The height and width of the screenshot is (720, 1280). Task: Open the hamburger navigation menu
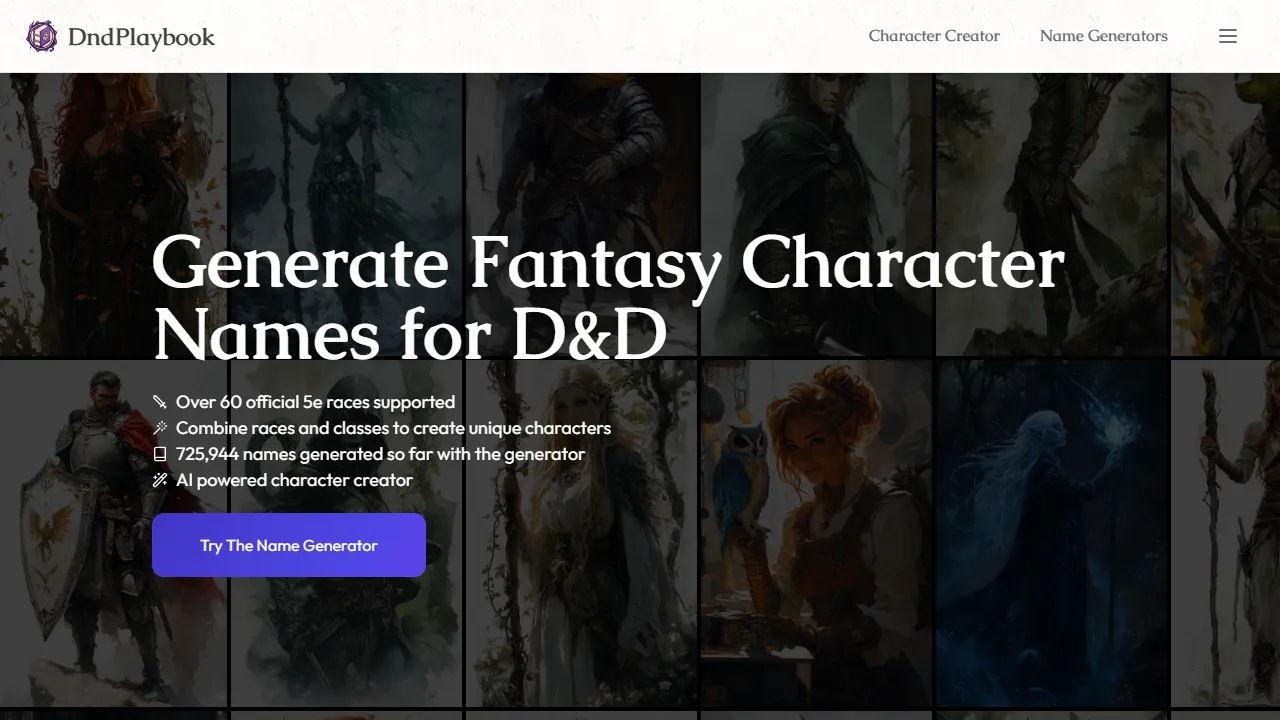[1228, 36]
